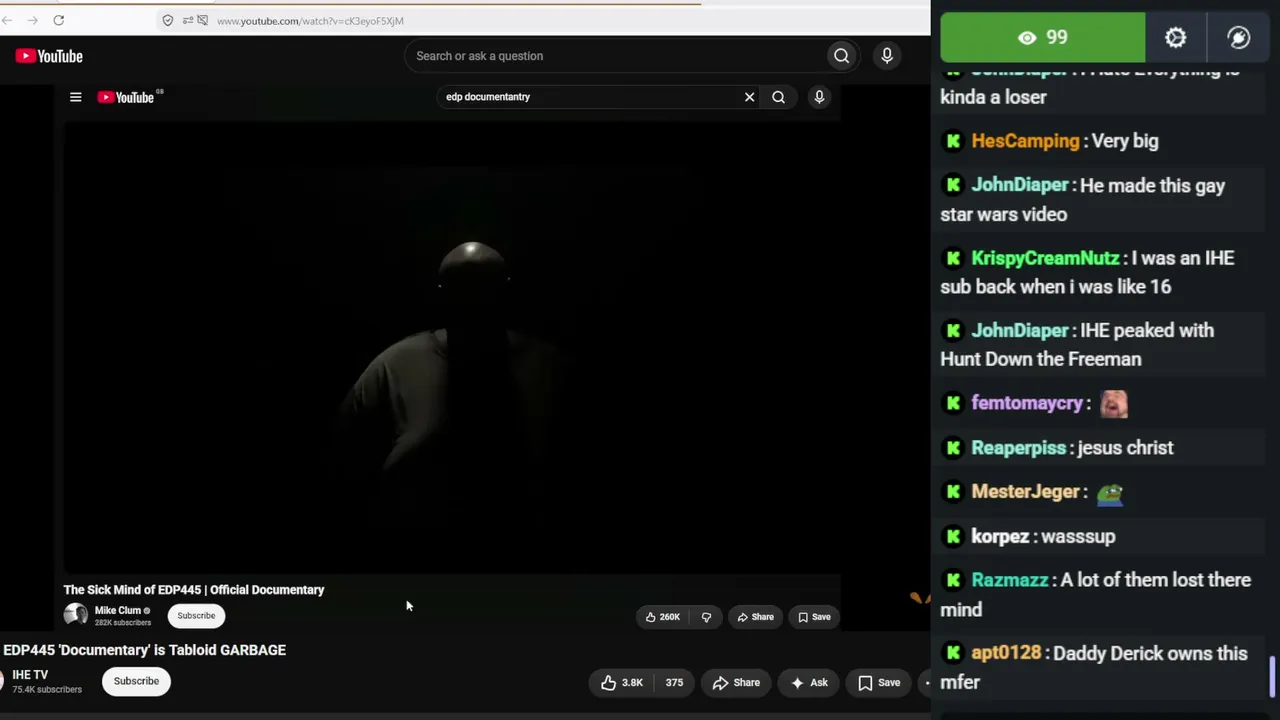Click the "75.4K subscribers" count under IHE TV
Screen dimensions: 1280x720
(x=47, y=689)
